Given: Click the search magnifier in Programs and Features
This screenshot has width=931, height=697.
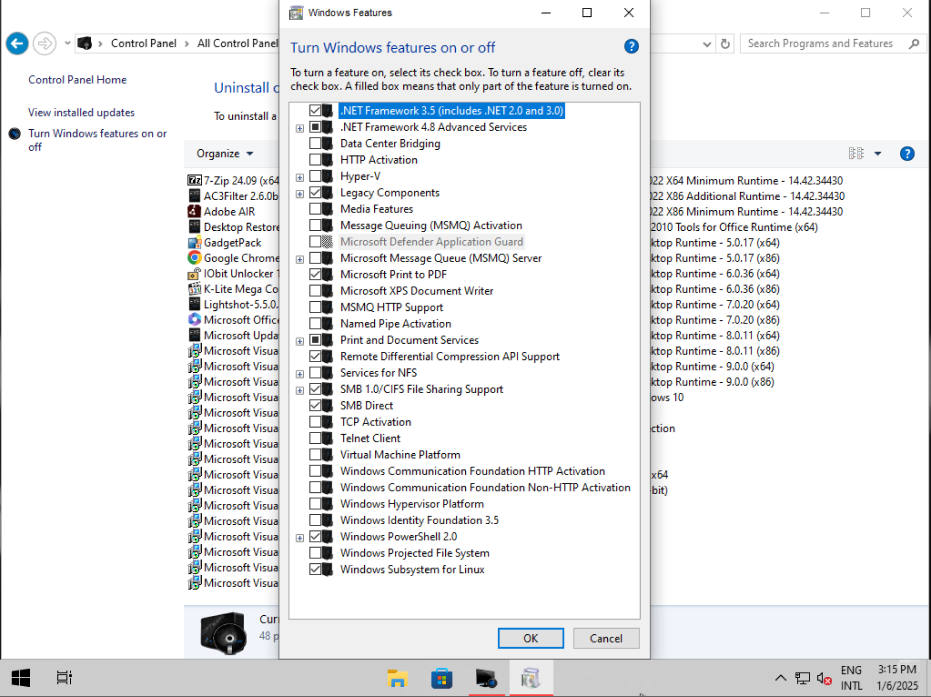Looking at the screenshot, I should (x=914, y=43).
